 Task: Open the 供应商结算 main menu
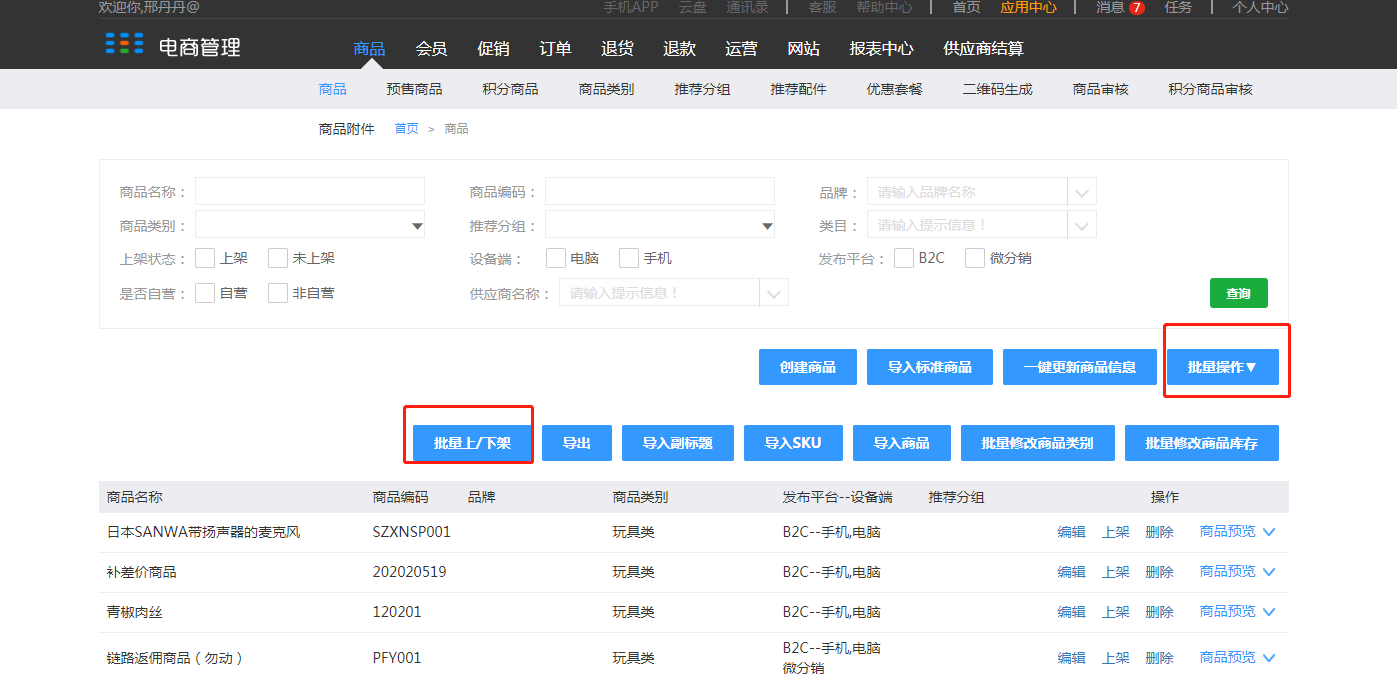point(983,49)
